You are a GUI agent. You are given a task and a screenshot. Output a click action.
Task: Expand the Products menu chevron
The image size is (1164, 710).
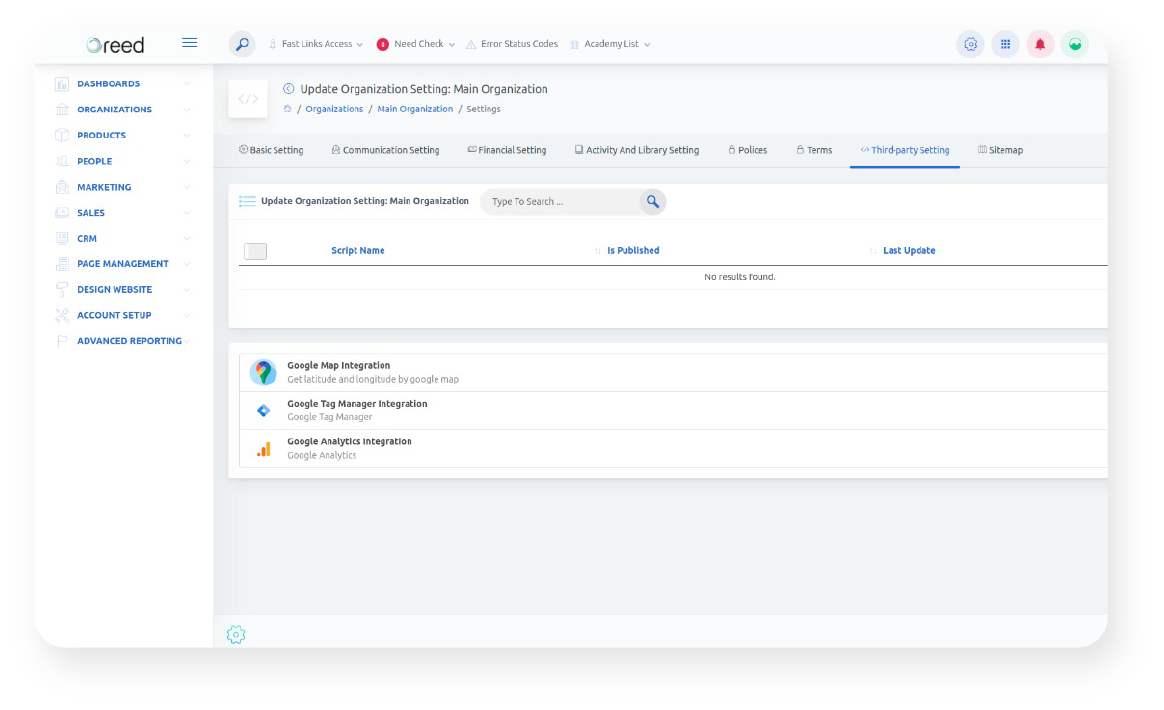click(x=187, y=135)
